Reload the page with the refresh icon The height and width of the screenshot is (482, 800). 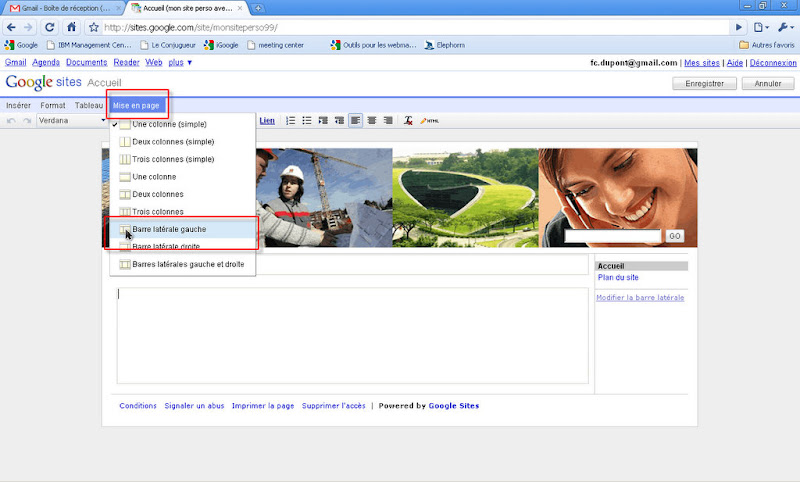point(49,28)
